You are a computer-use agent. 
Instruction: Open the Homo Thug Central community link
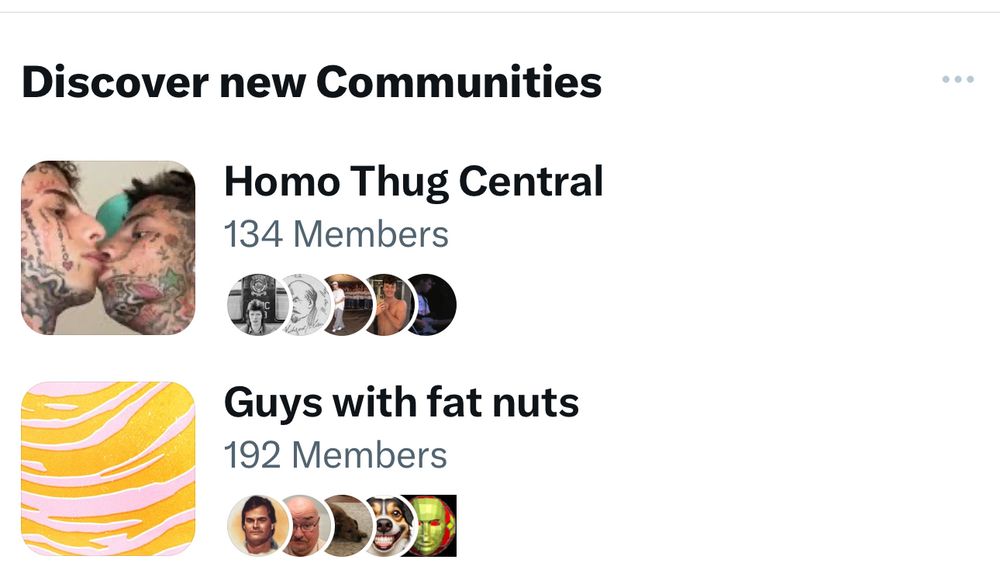click(414, 182)
